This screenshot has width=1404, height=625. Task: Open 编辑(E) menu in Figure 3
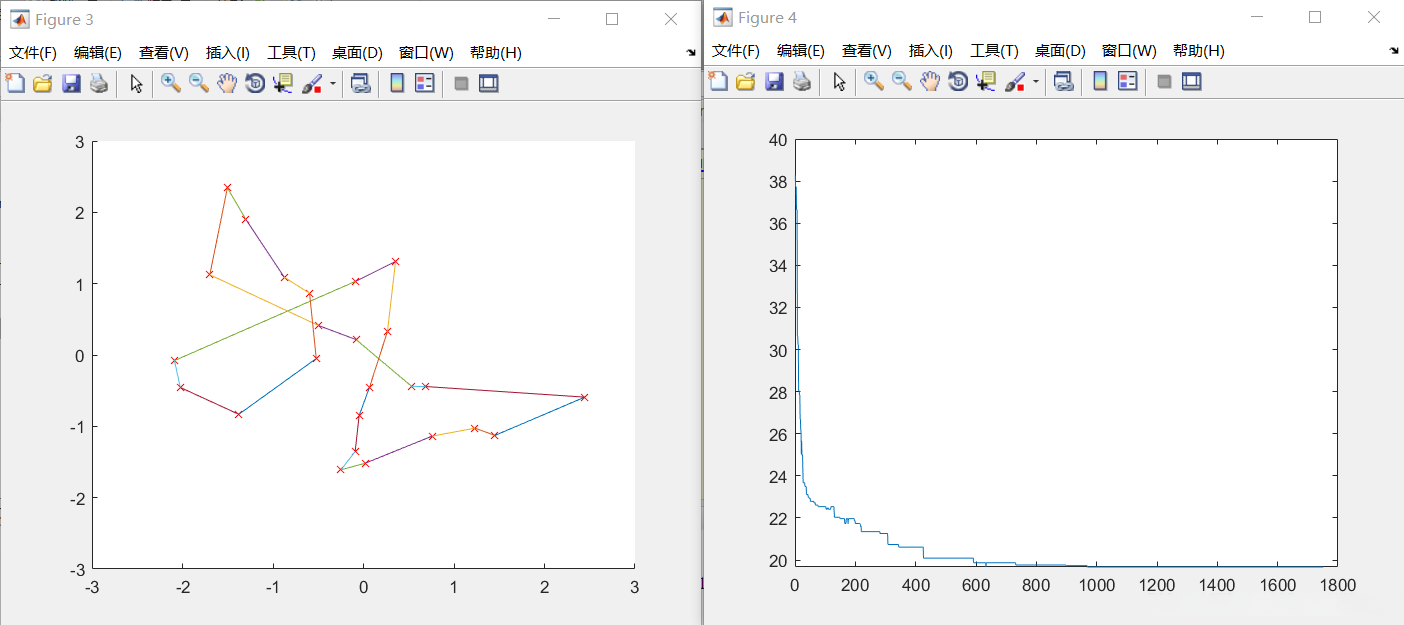98,52
